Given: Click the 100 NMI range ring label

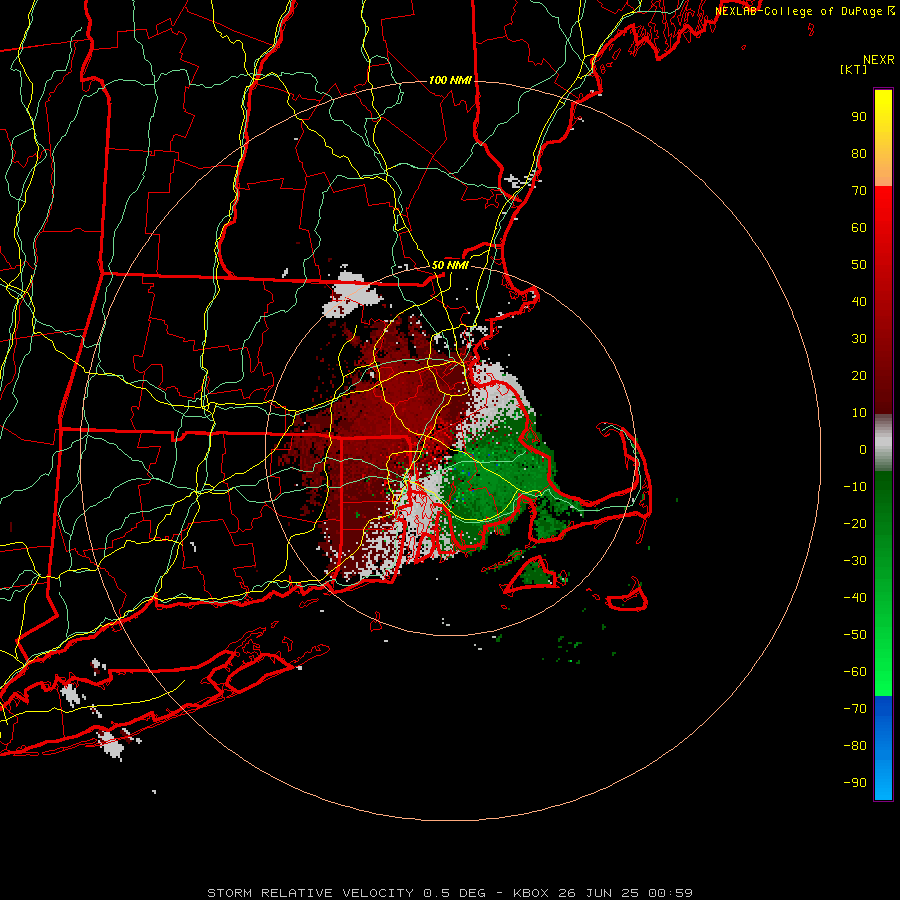Looking at the screenshot, I should tap(450, 80).
